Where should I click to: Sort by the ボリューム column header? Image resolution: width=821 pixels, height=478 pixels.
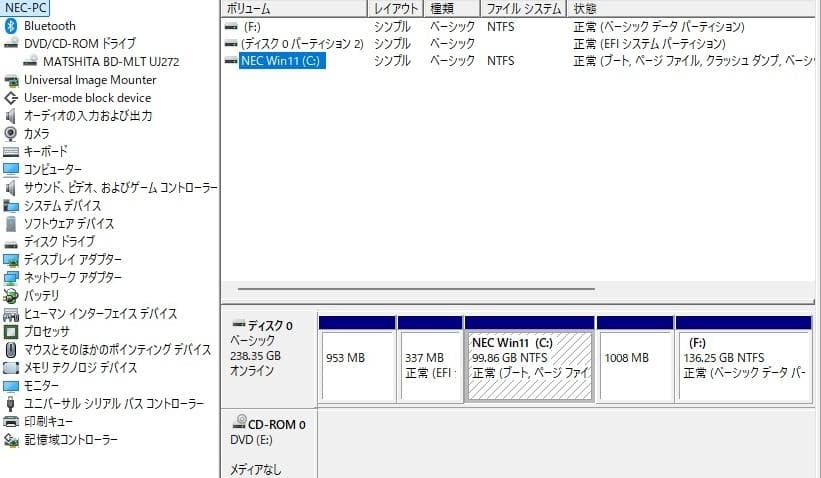(x=295, y=8)
